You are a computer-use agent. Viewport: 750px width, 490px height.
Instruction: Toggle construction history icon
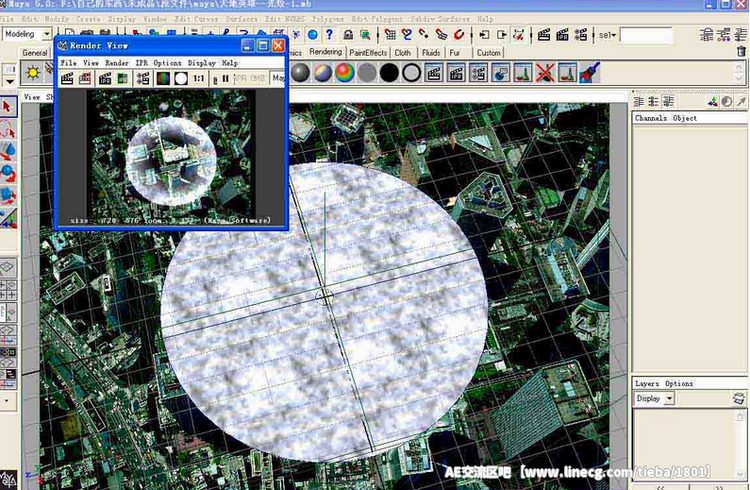(519, 34)
